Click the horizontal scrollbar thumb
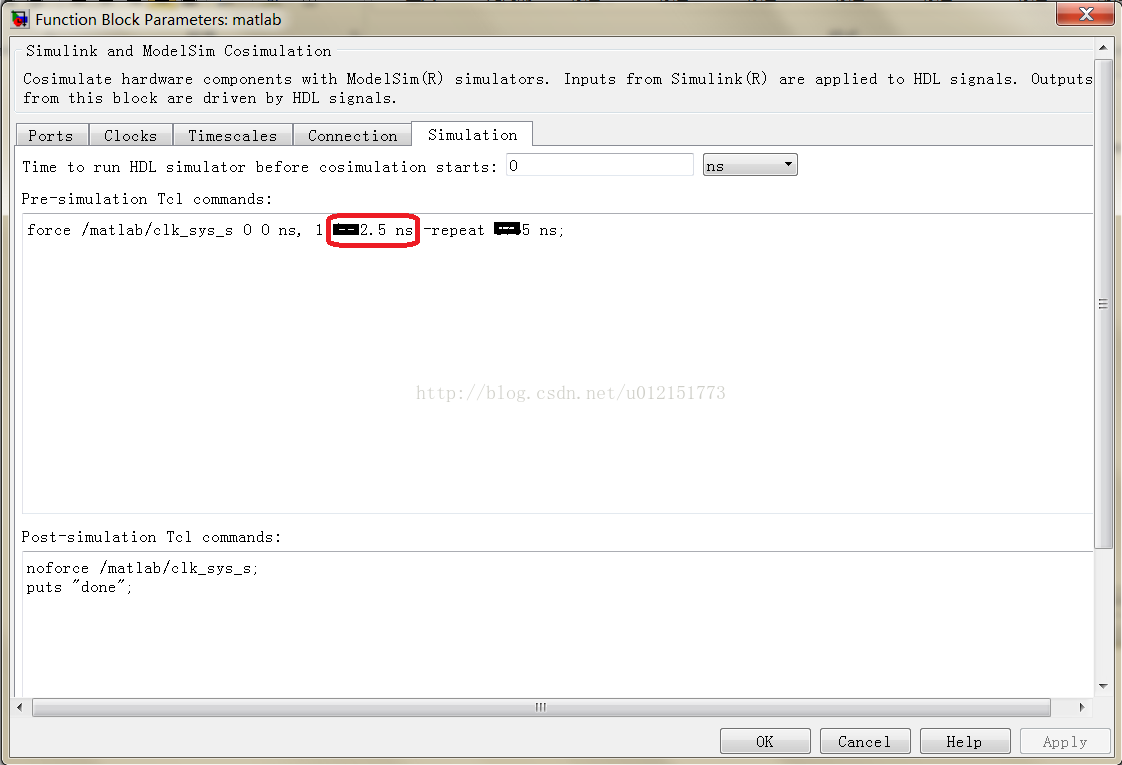This screenshot has height=765, width=1122. (x=541, y=707)
